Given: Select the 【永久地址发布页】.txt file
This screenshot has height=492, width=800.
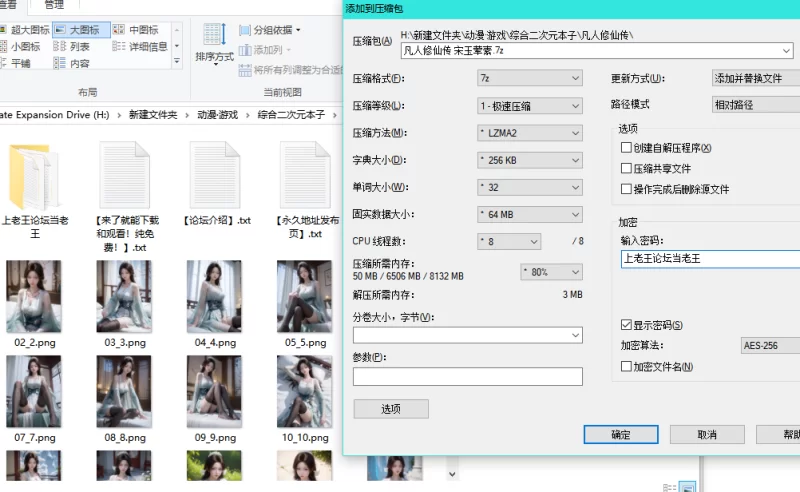Looking at the screenshot, I should [306, 190].
